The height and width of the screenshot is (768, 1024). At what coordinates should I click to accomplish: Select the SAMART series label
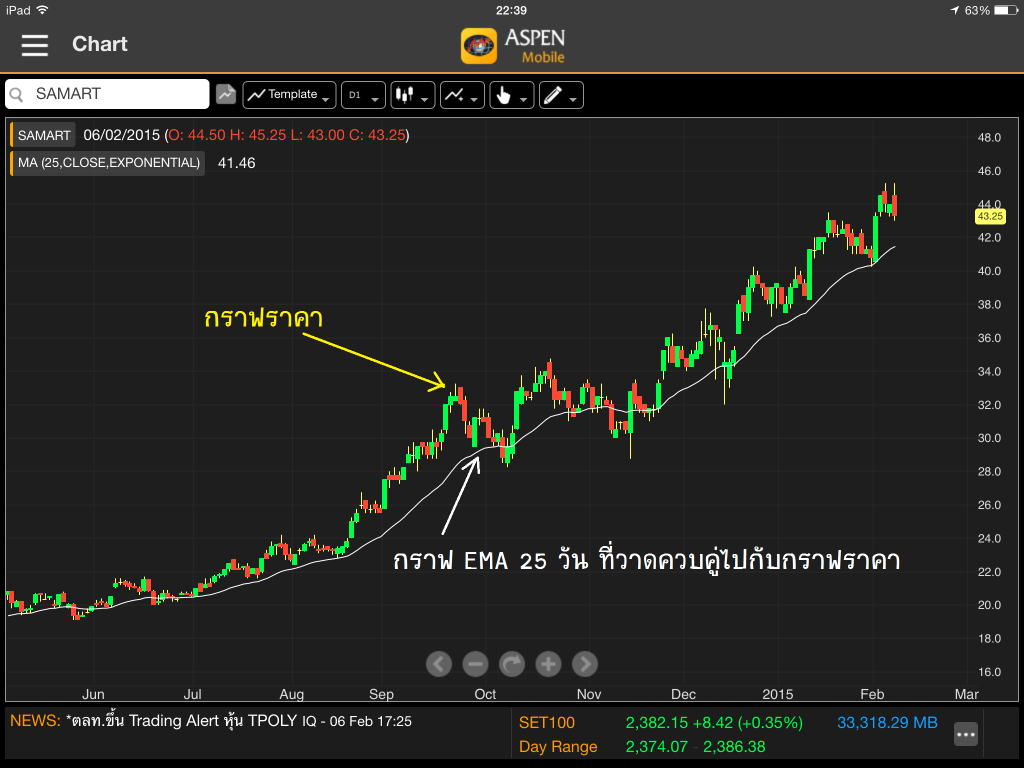(44, 135)
